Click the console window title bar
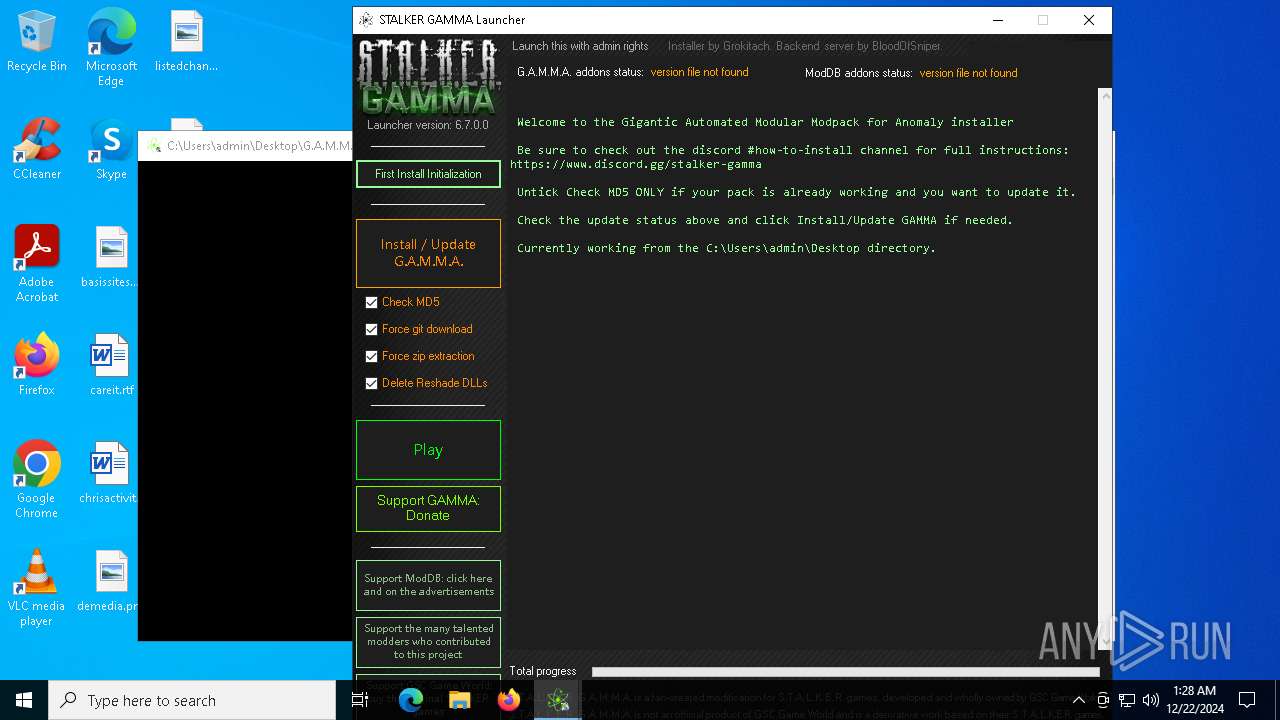 [245, 146]
